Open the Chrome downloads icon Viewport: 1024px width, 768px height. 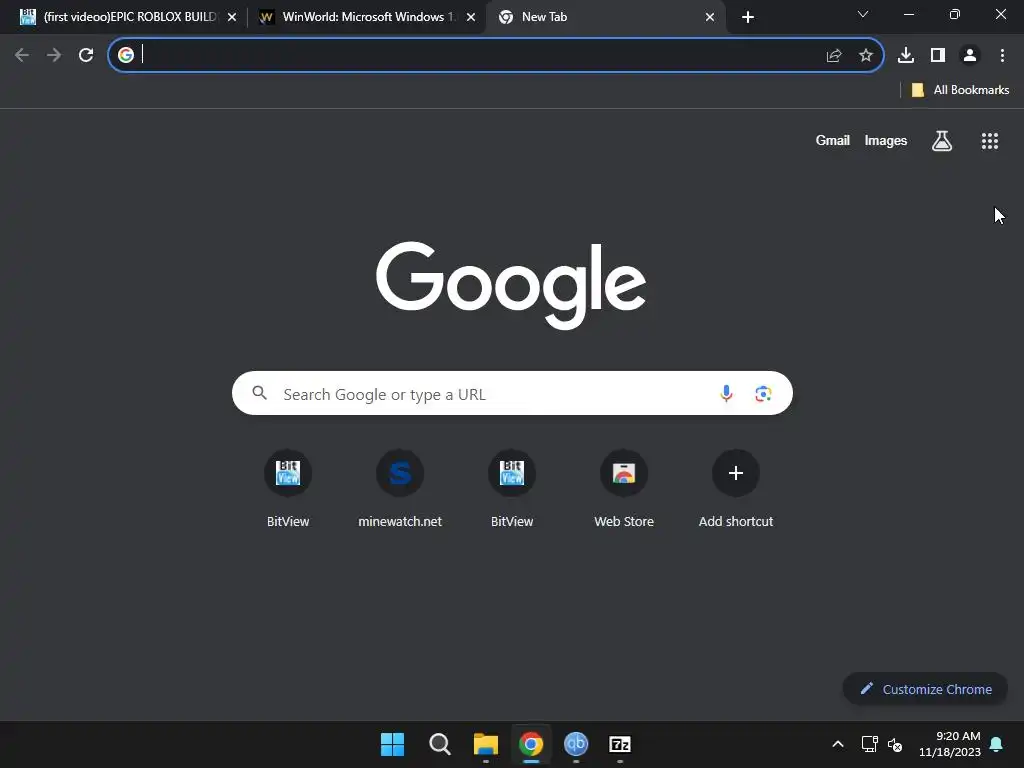point(906,55)
